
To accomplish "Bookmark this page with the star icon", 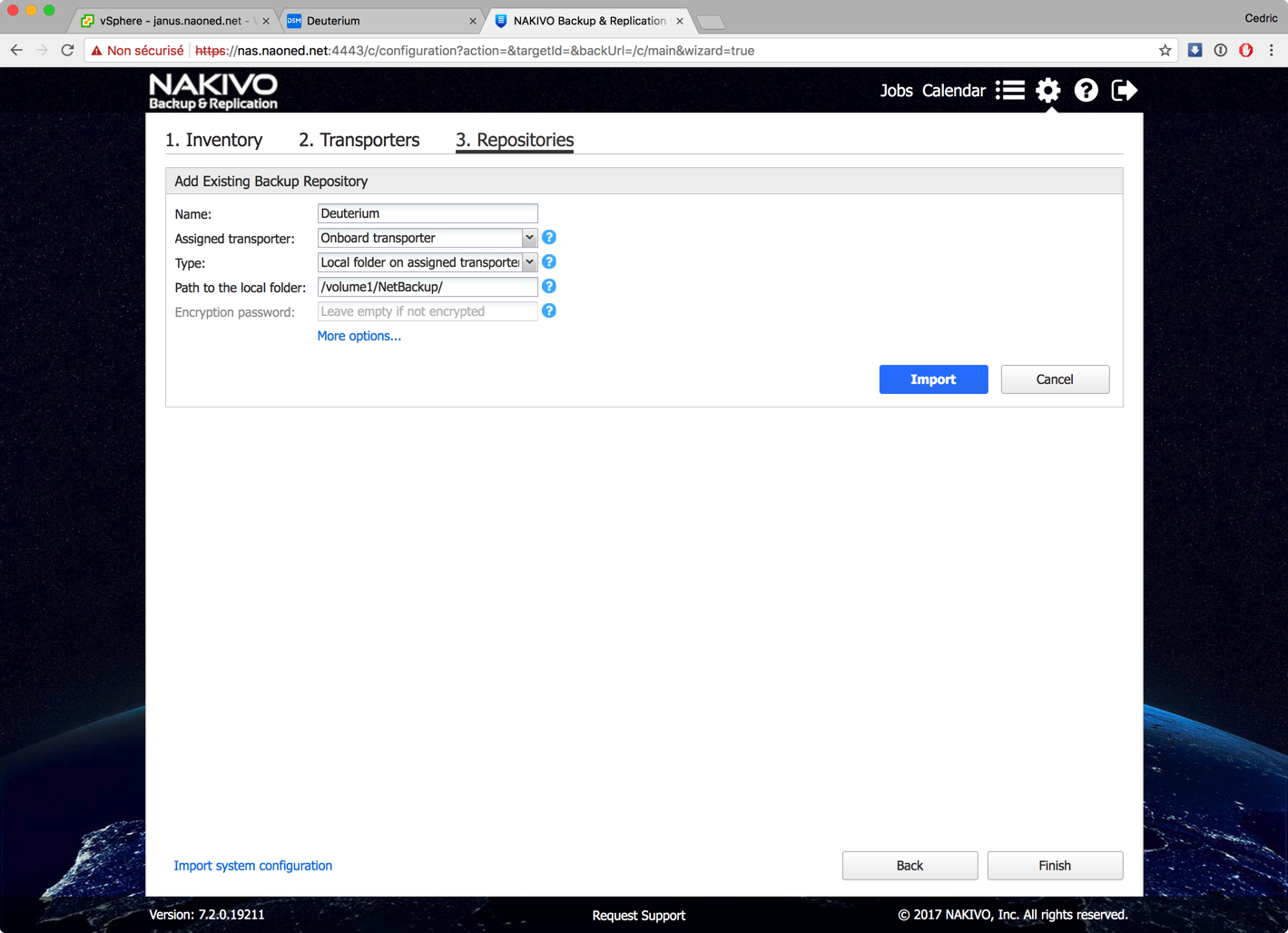I will pos(1165,51).
